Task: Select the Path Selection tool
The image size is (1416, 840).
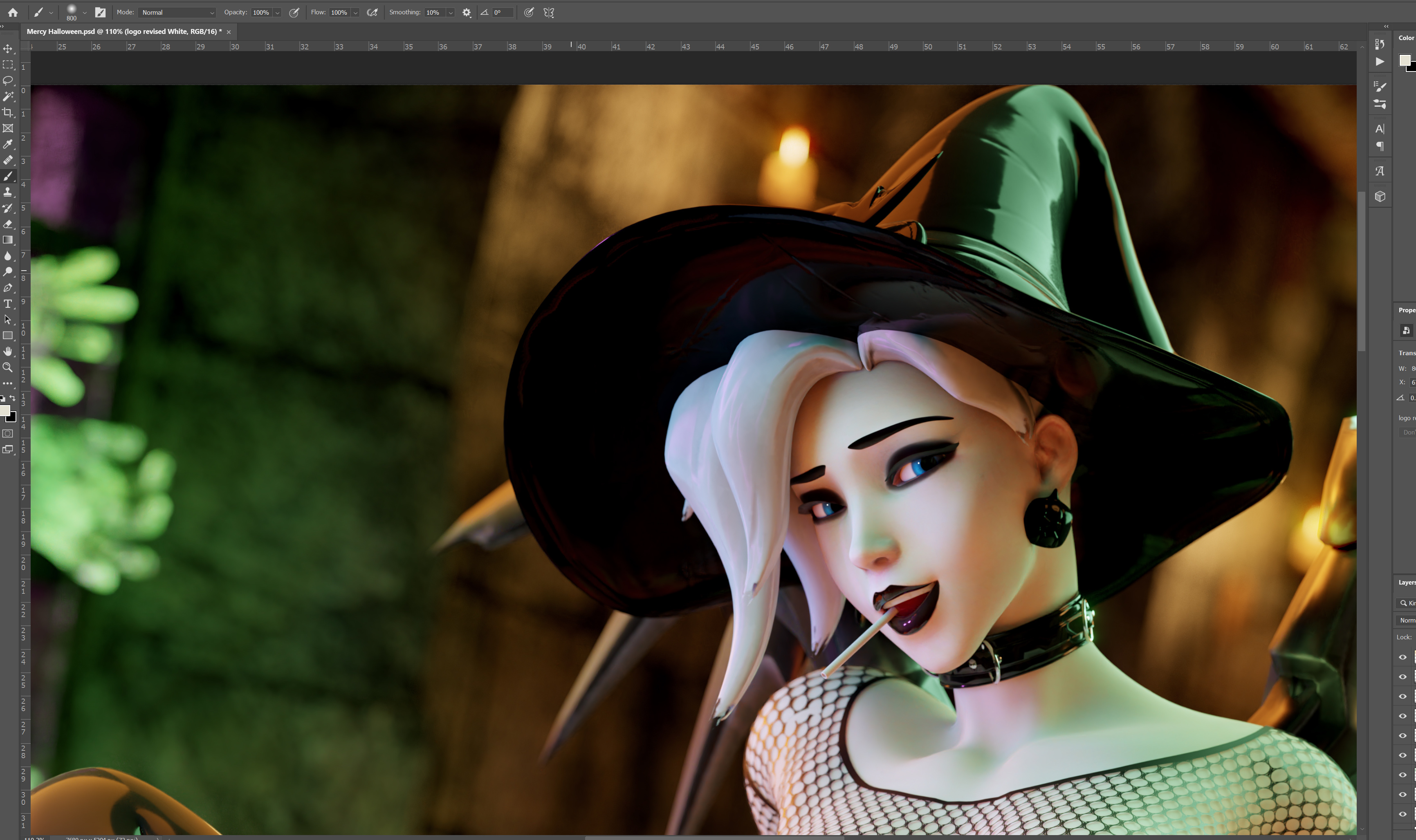Action: click(8, 320)
